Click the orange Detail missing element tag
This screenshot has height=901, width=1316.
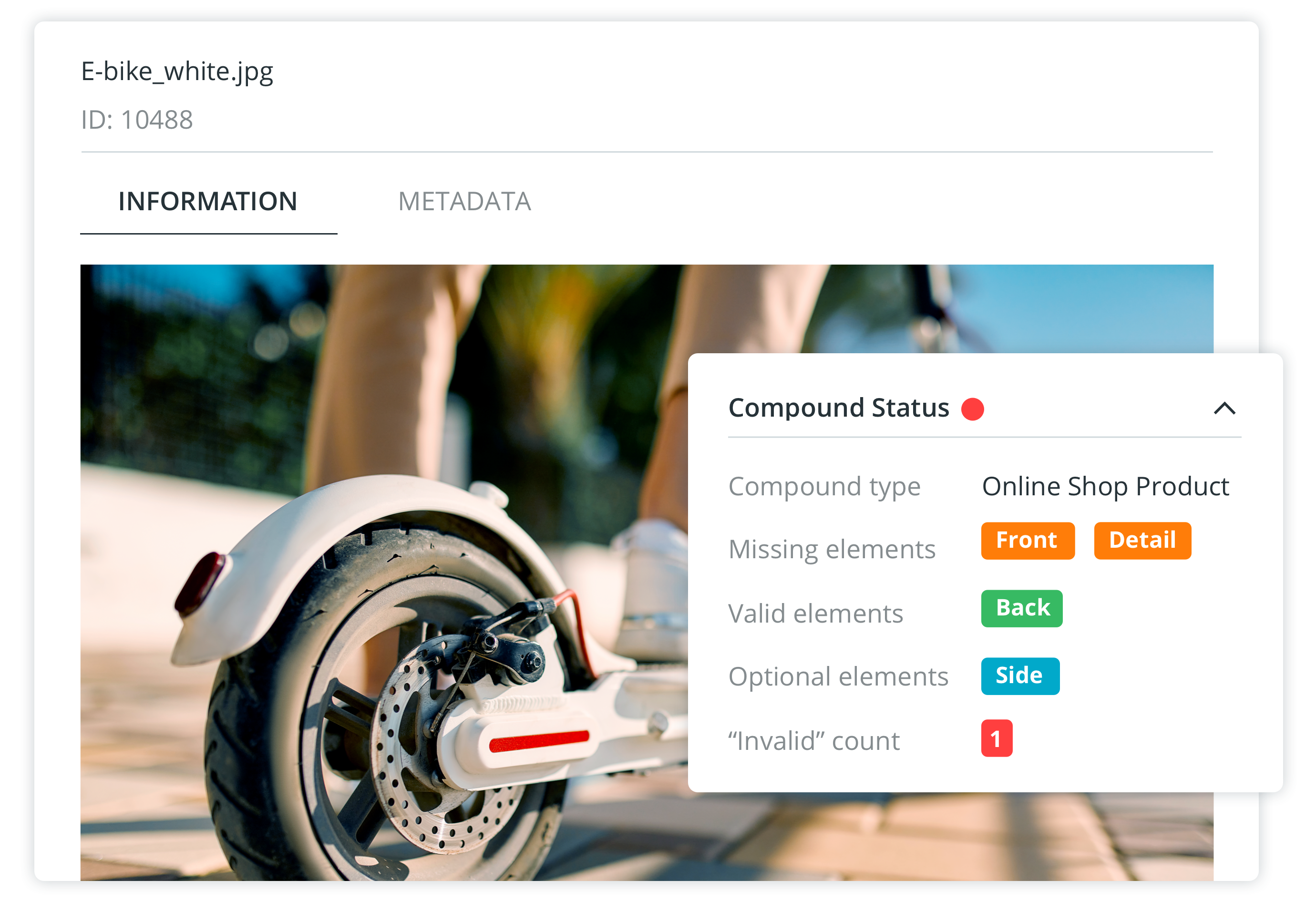[1141, 540]
